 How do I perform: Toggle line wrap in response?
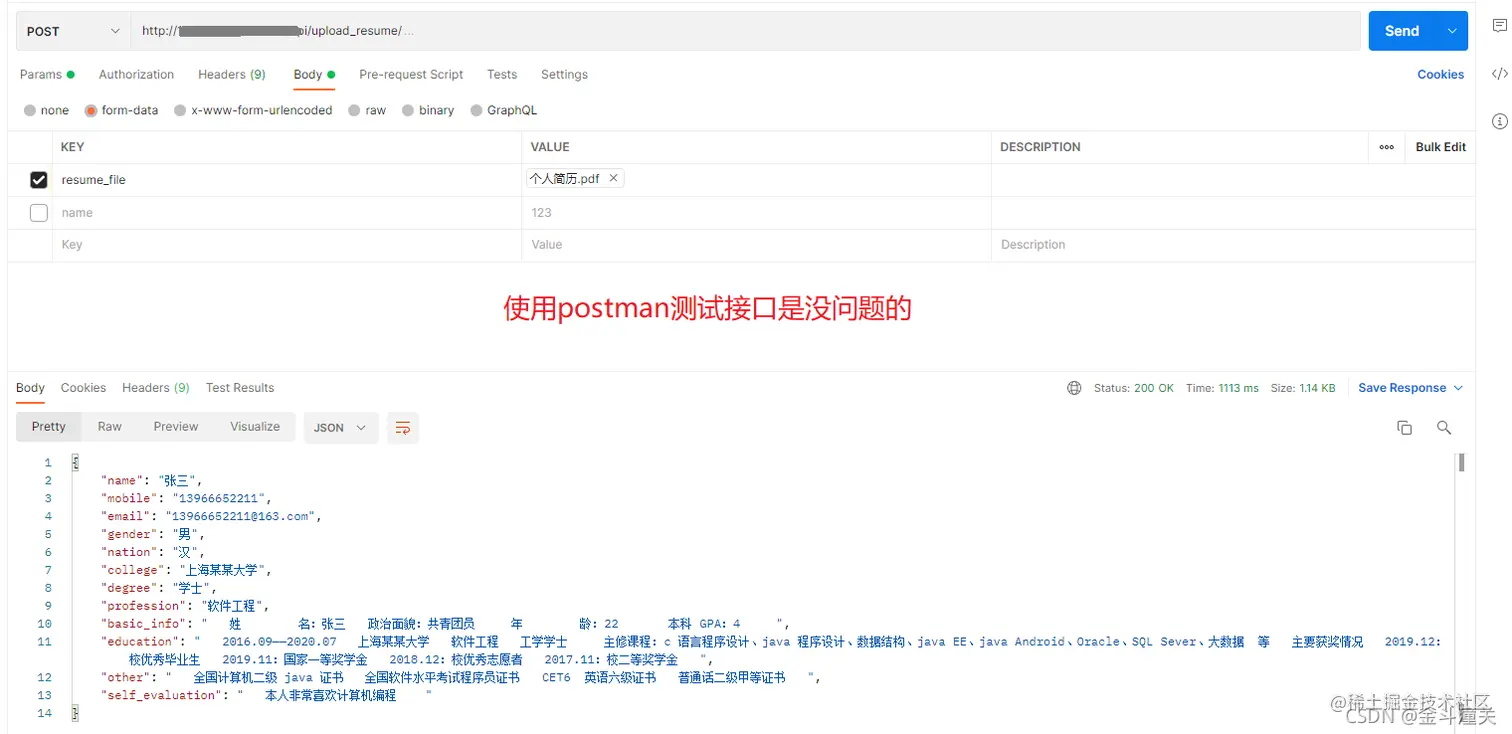click(x=403, y=428)
